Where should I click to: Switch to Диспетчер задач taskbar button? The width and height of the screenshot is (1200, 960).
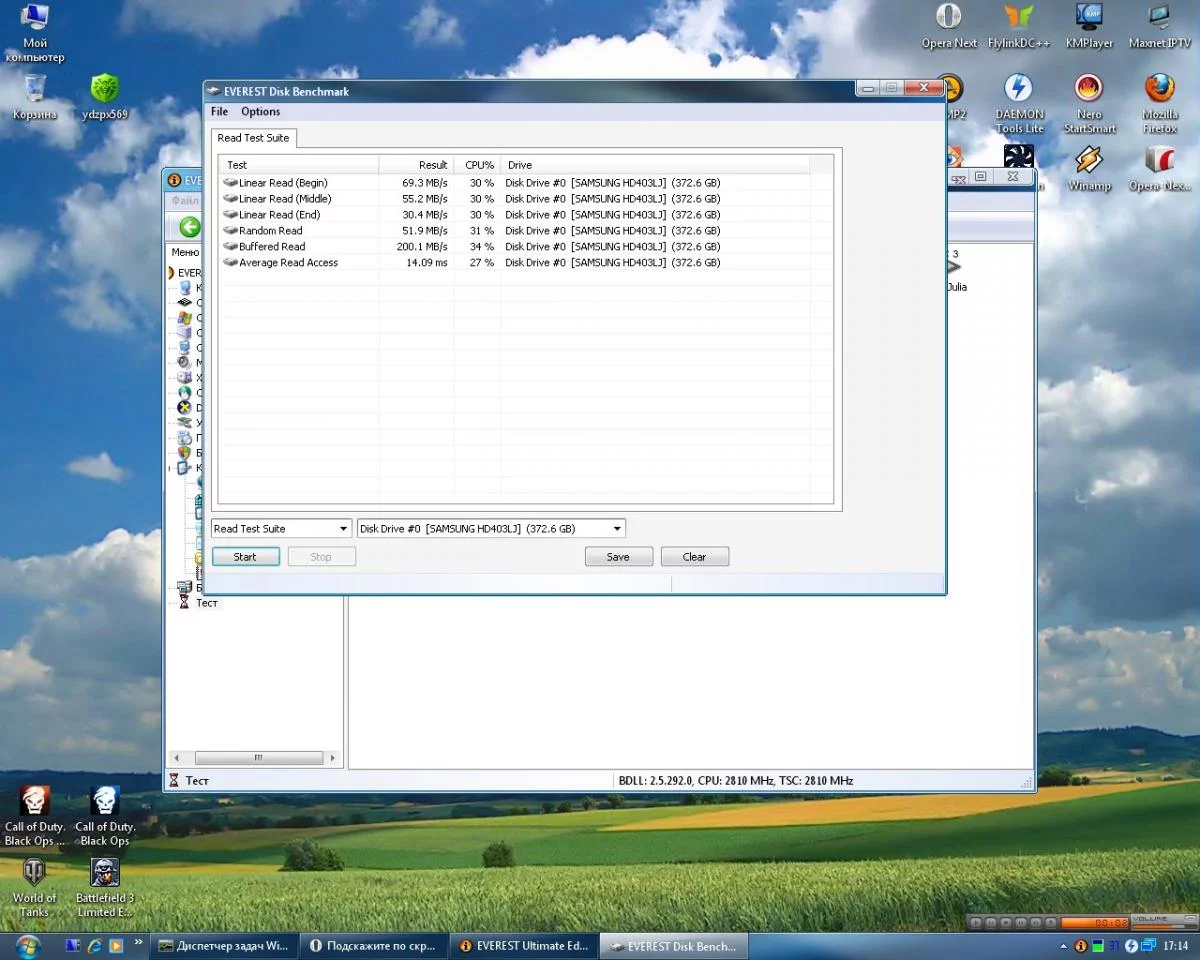(x=224, y=945)
